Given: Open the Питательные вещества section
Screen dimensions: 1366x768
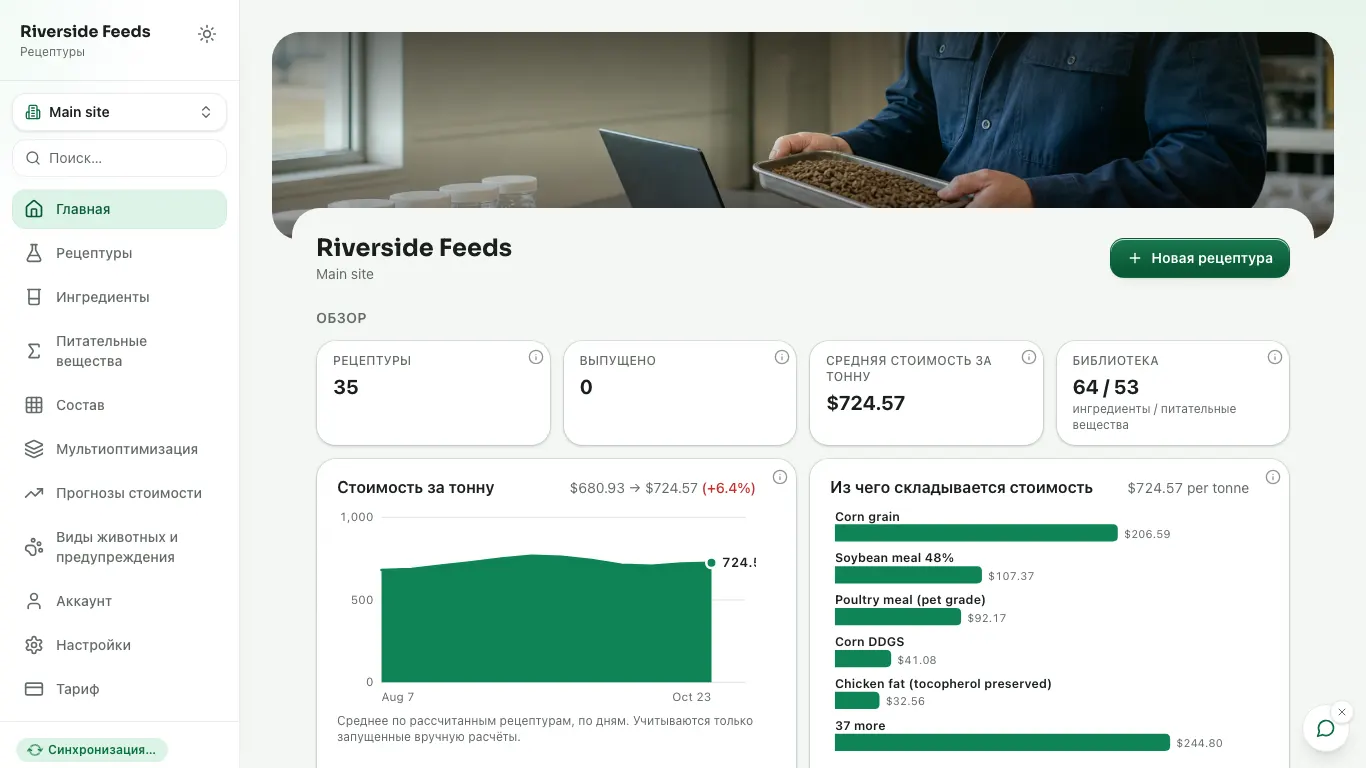Looking at the screenshot, I should click(120, 351).
